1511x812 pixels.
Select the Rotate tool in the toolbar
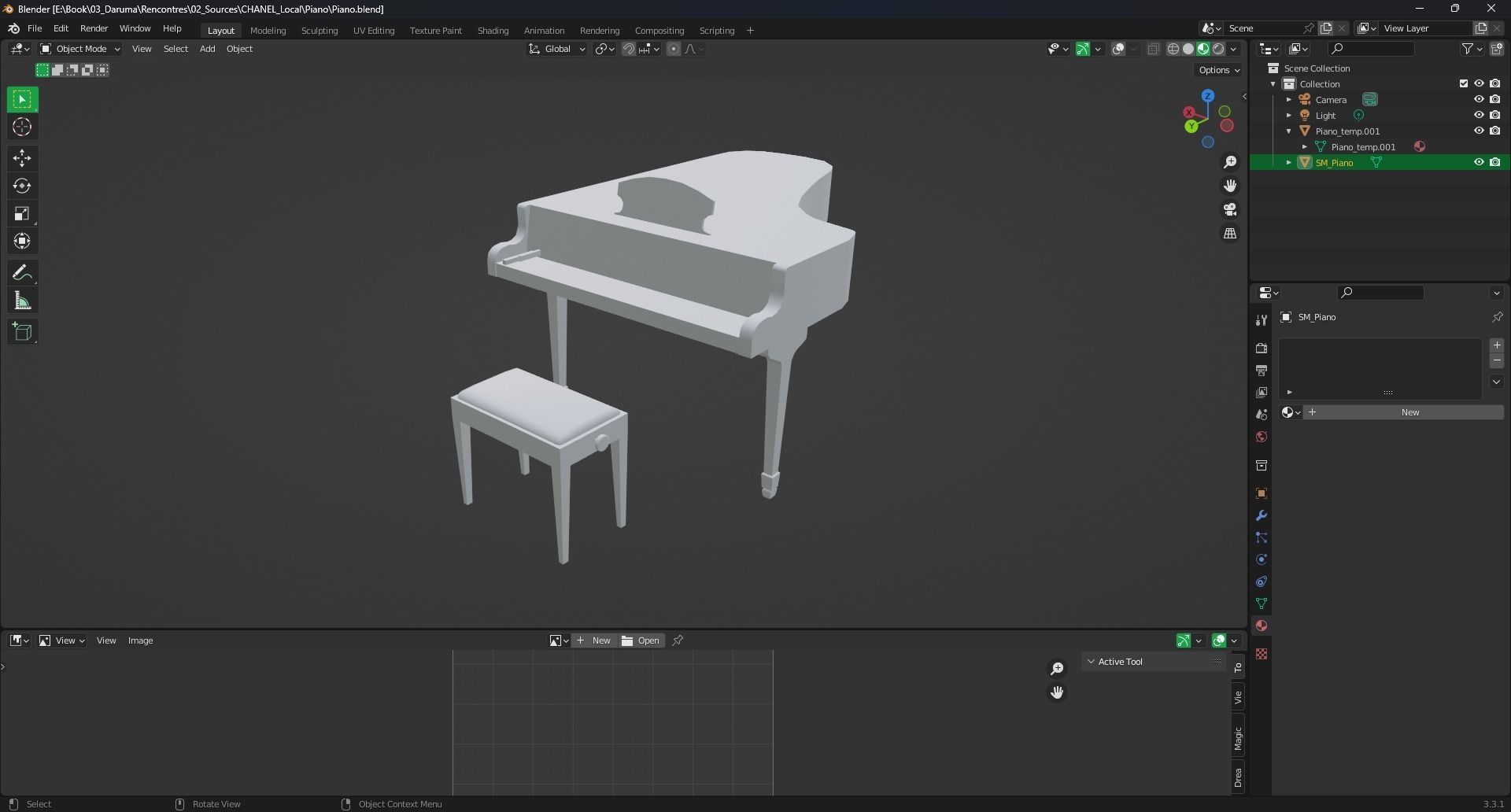(x=21, y=186)
